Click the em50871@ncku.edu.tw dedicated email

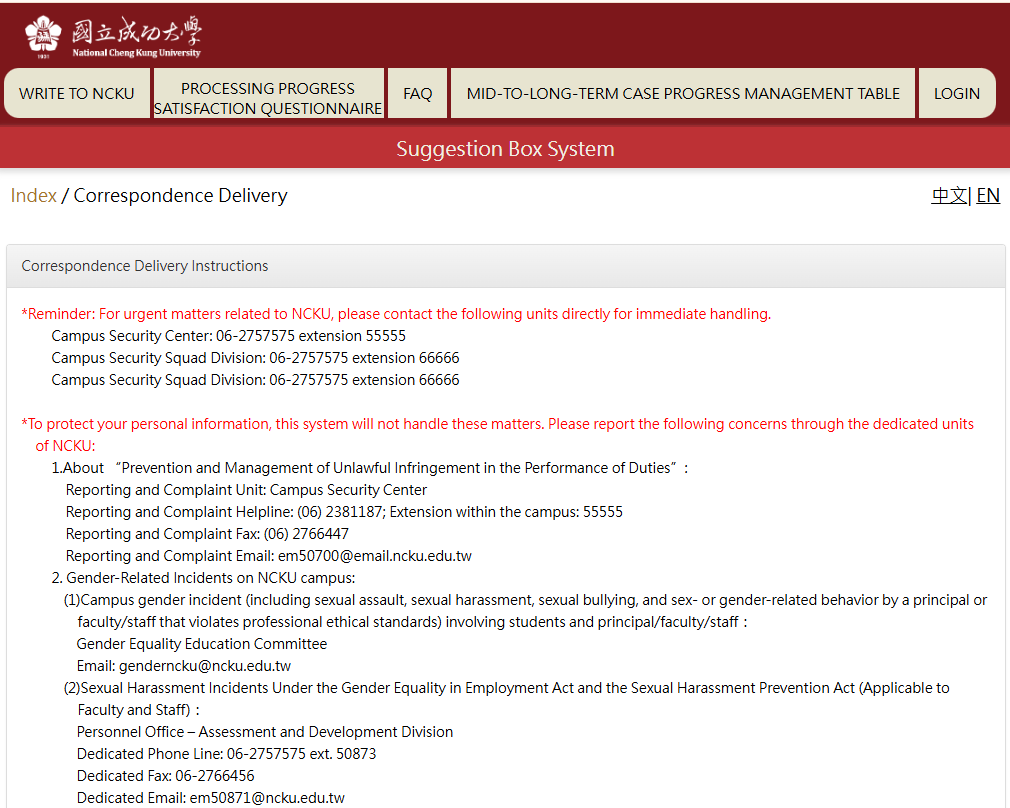coord(267,798)
